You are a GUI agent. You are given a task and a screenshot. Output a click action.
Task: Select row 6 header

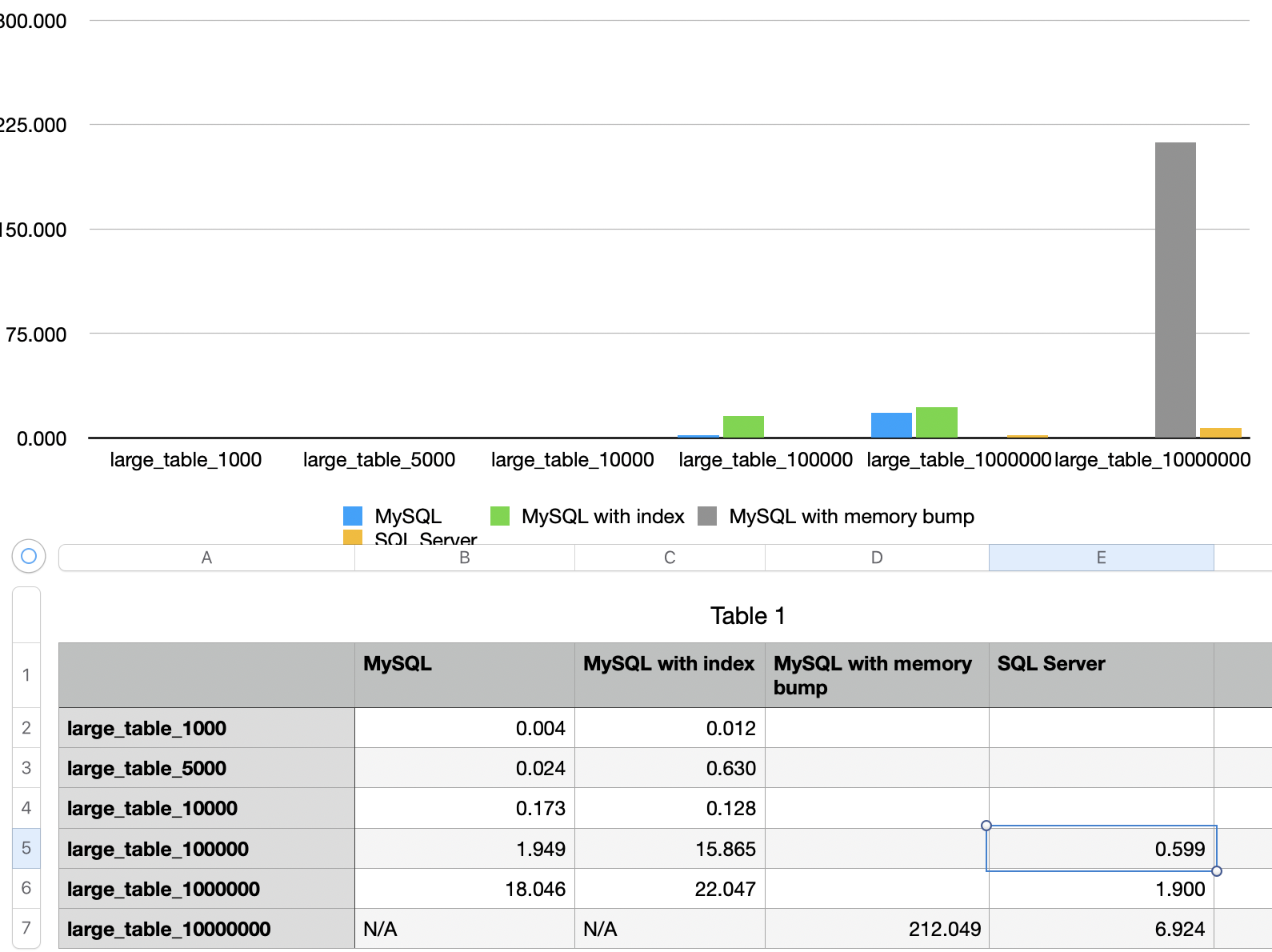(x=26, y=889)
